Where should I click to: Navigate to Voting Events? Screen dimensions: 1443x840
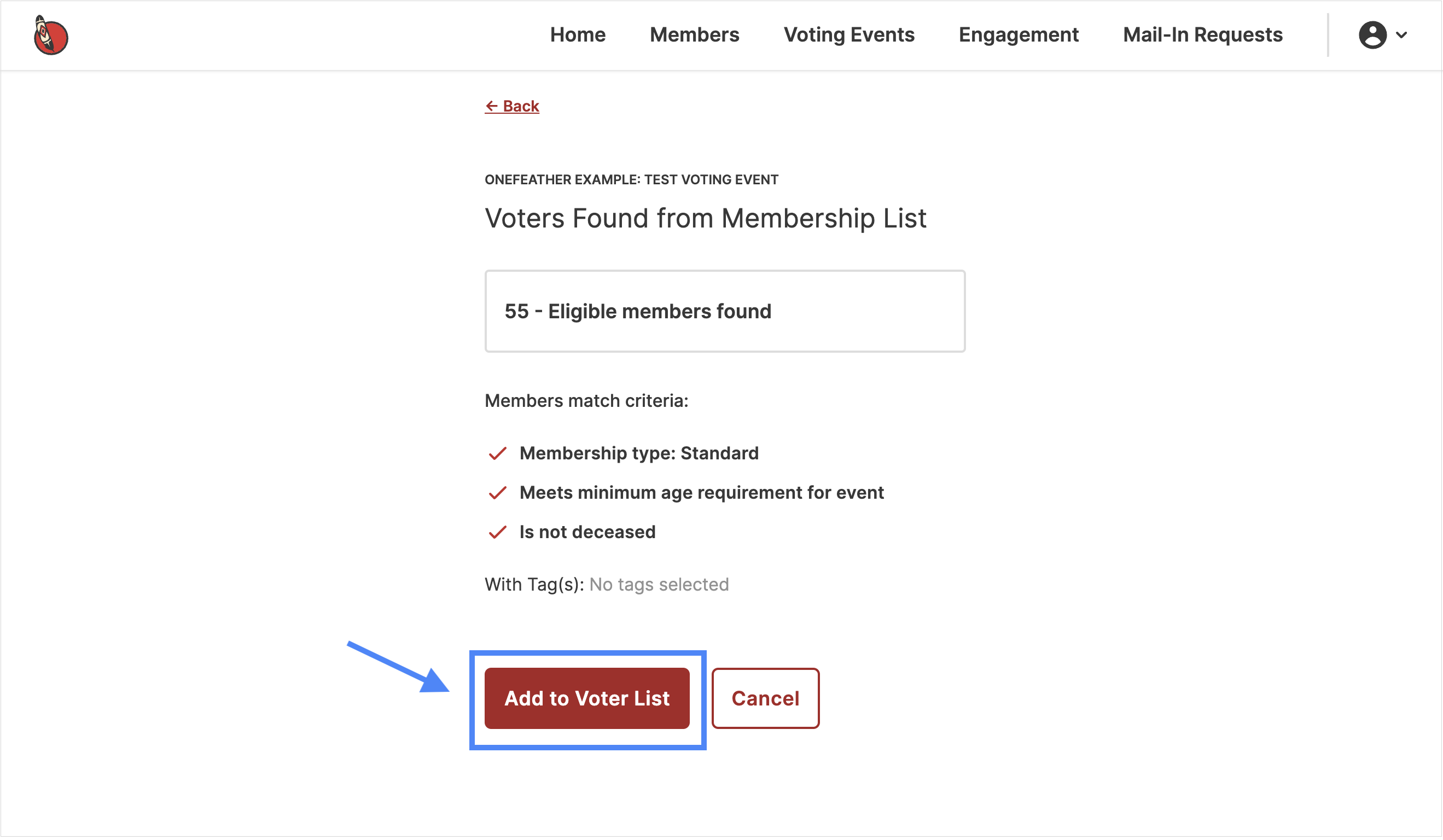click(x=849, y=35)
